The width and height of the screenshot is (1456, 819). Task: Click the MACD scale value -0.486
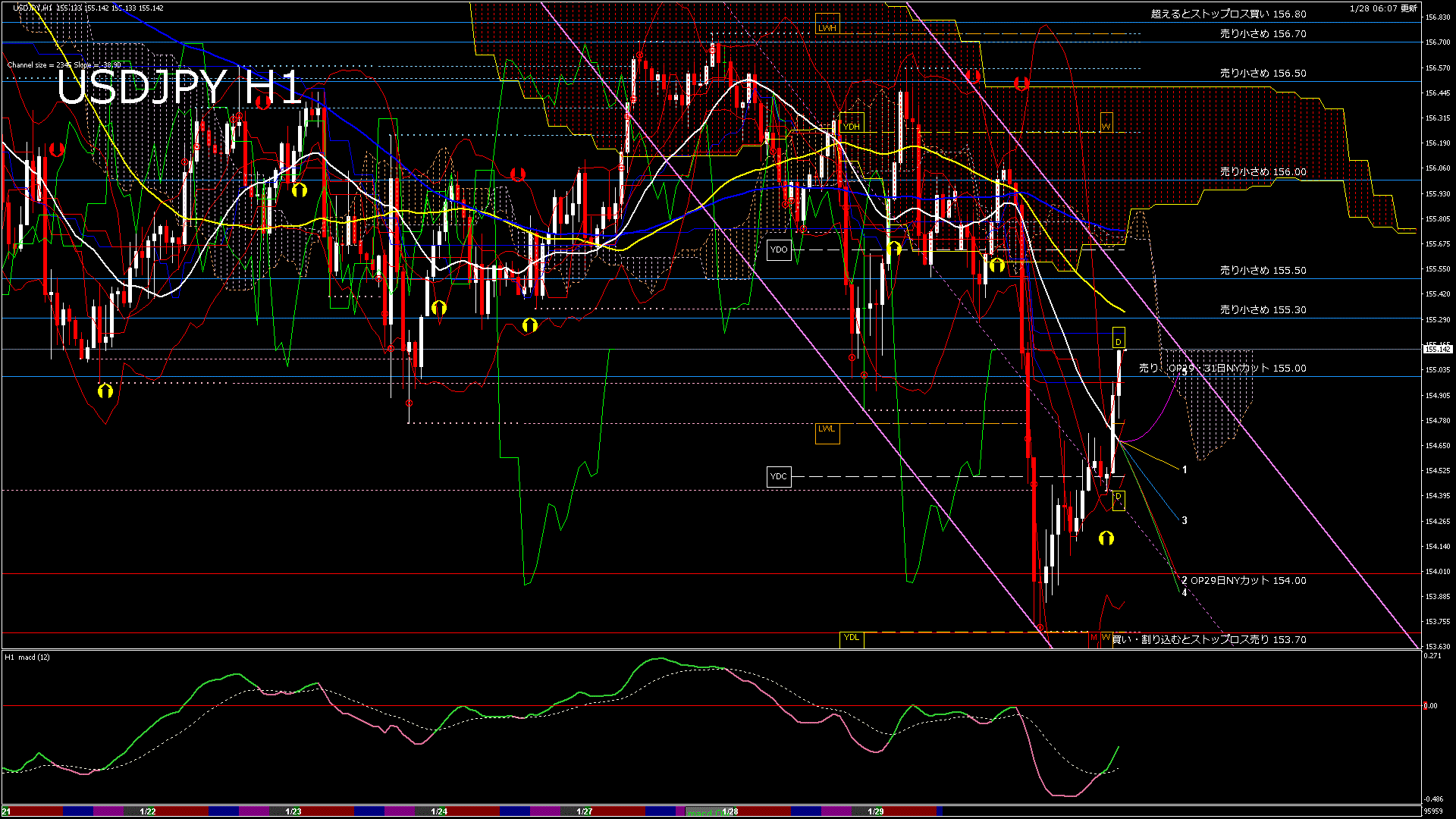tap(1433, 799)
